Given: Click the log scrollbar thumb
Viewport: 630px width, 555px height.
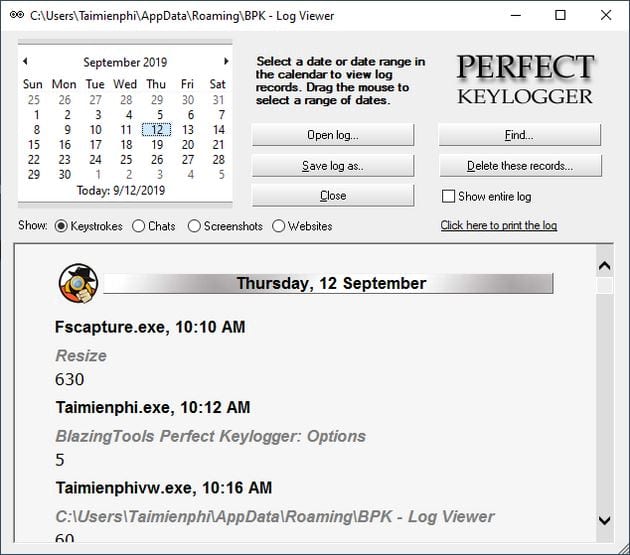Looking at the screenshot, I should [605, 285].
